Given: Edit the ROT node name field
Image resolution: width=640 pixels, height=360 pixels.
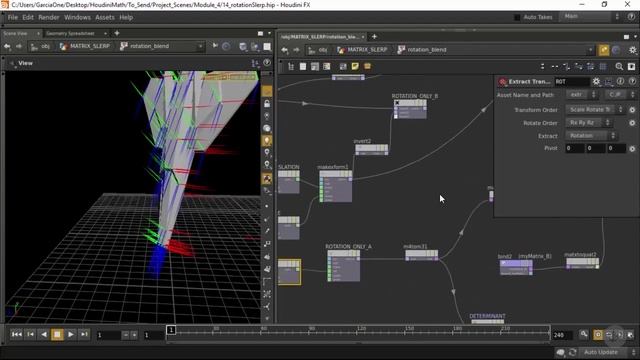Looking at the screenshot, I should pyautogui.click(x=572, y=82).
